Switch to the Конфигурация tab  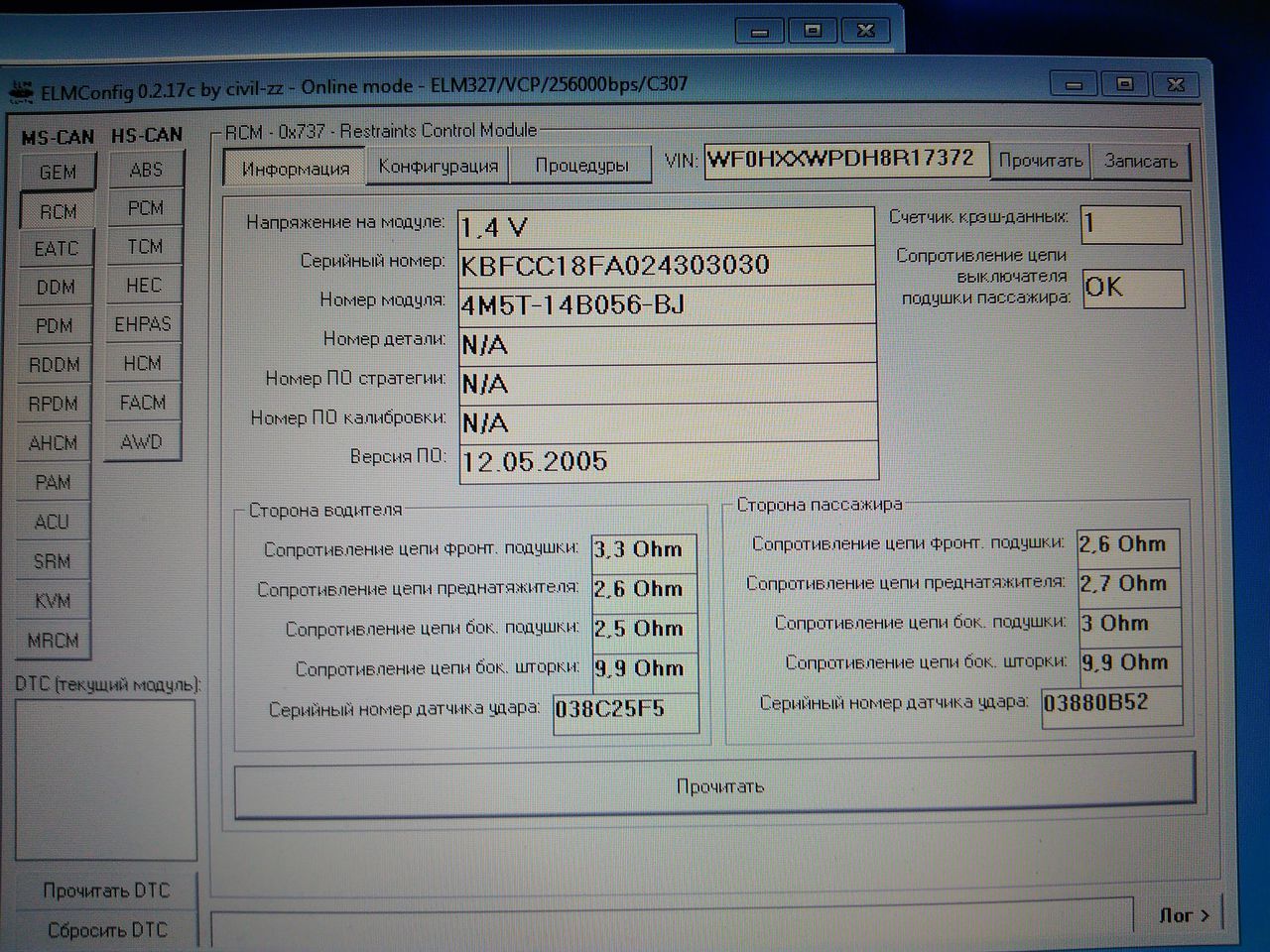(x=438, y=167)
